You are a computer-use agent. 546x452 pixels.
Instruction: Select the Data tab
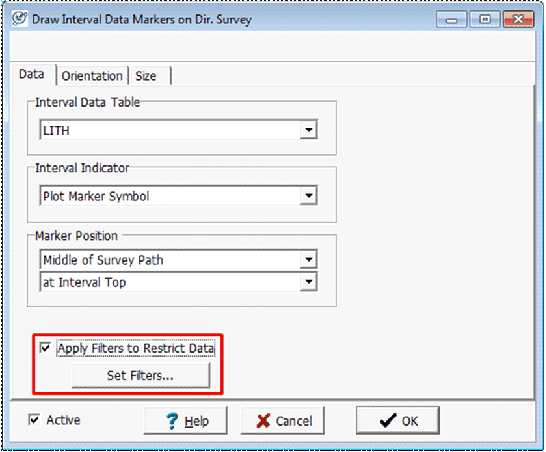[32, 74]
